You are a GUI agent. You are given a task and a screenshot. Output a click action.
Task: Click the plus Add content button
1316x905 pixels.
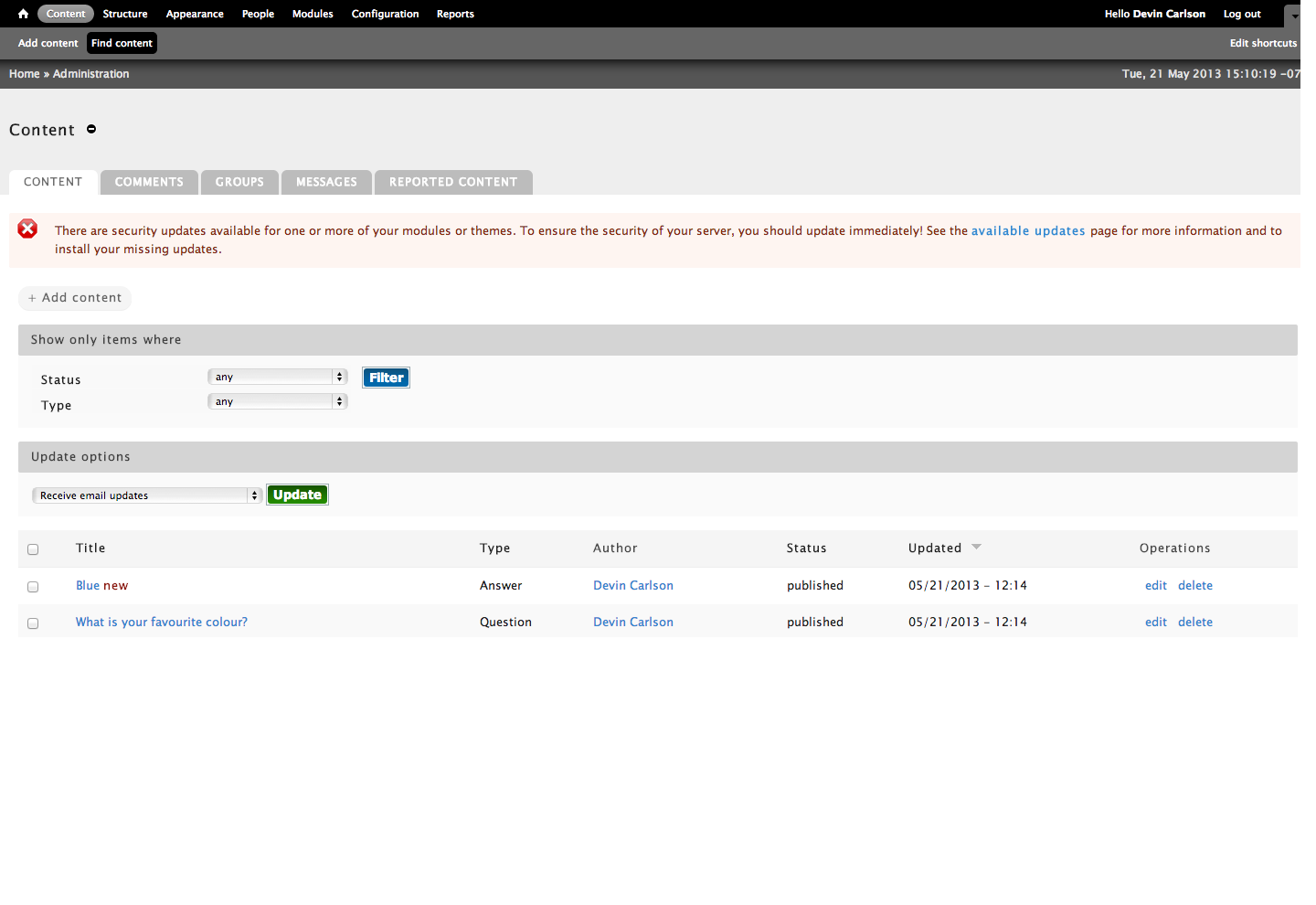(75, 298)
